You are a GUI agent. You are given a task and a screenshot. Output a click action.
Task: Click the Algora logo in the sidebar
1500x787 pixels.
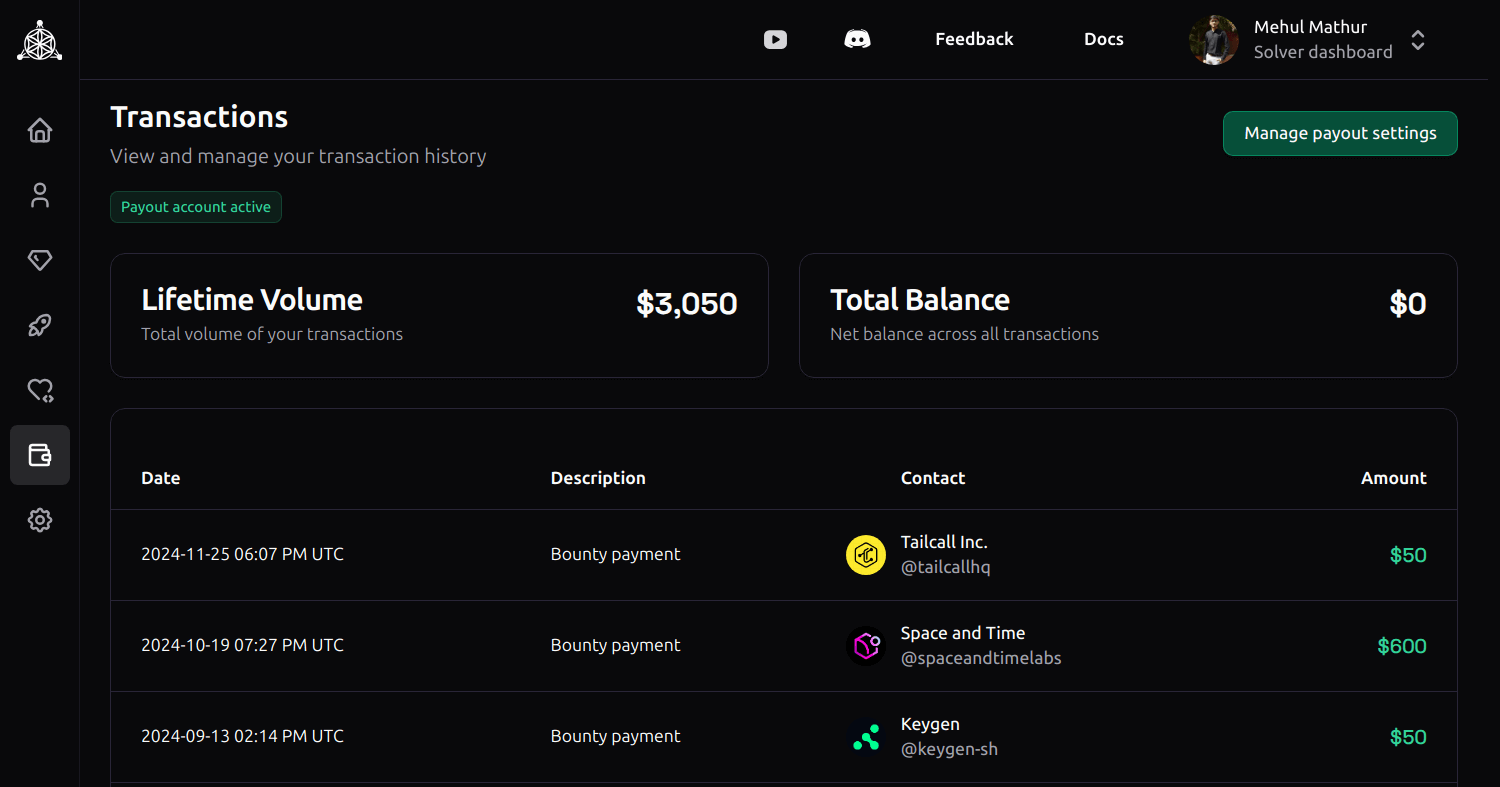click(x=40, y=40)
